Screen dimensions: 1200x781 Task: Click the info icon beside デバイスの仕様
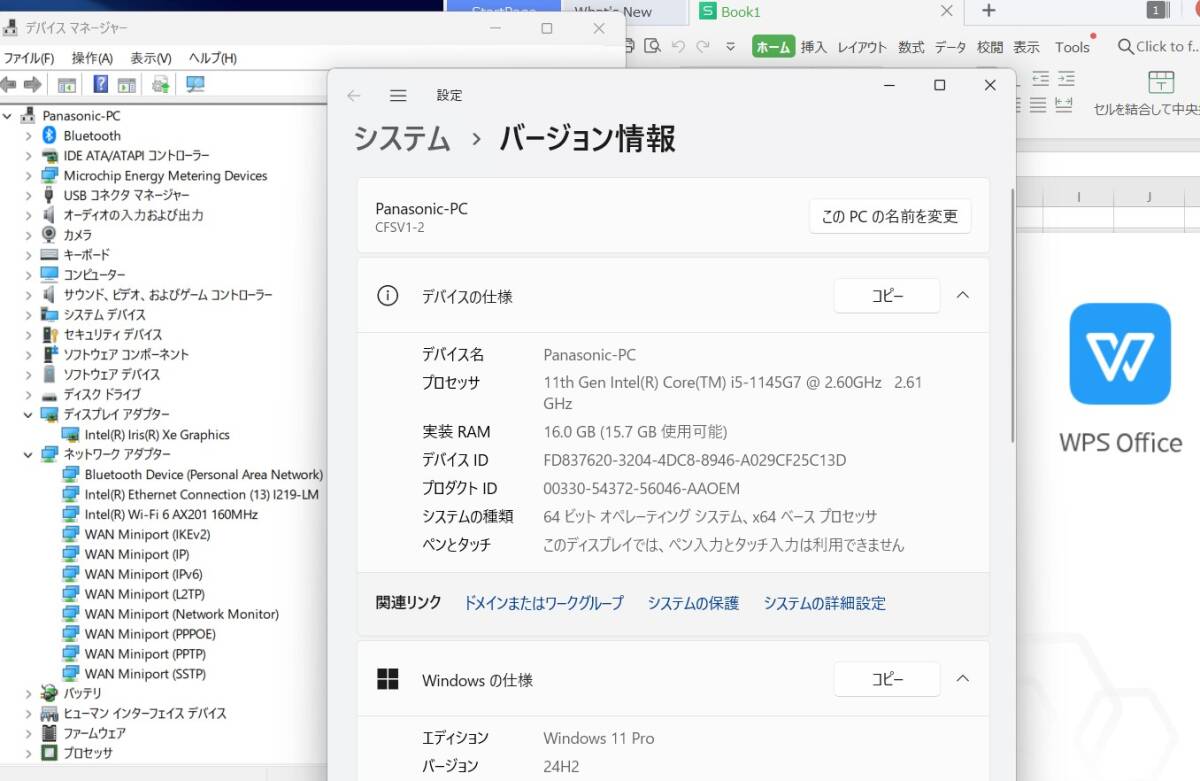(x=387, y=296)
